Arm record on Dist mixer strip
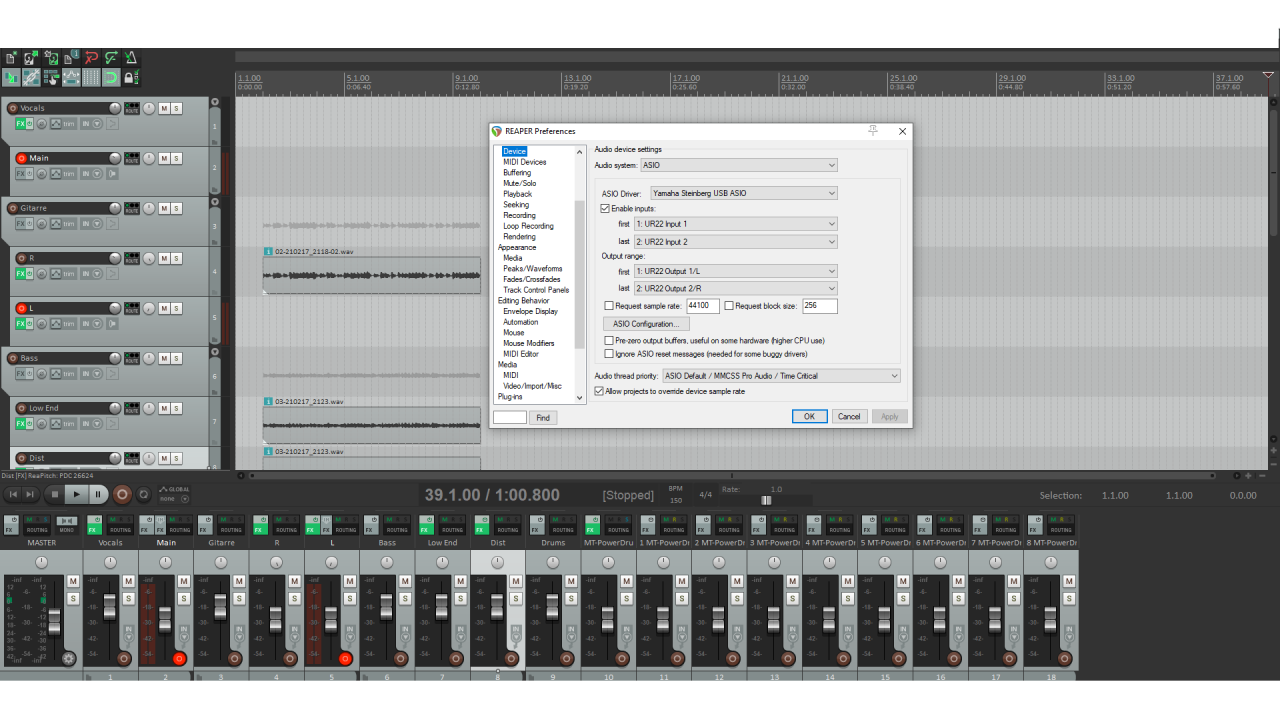 (x=511, y=658)
